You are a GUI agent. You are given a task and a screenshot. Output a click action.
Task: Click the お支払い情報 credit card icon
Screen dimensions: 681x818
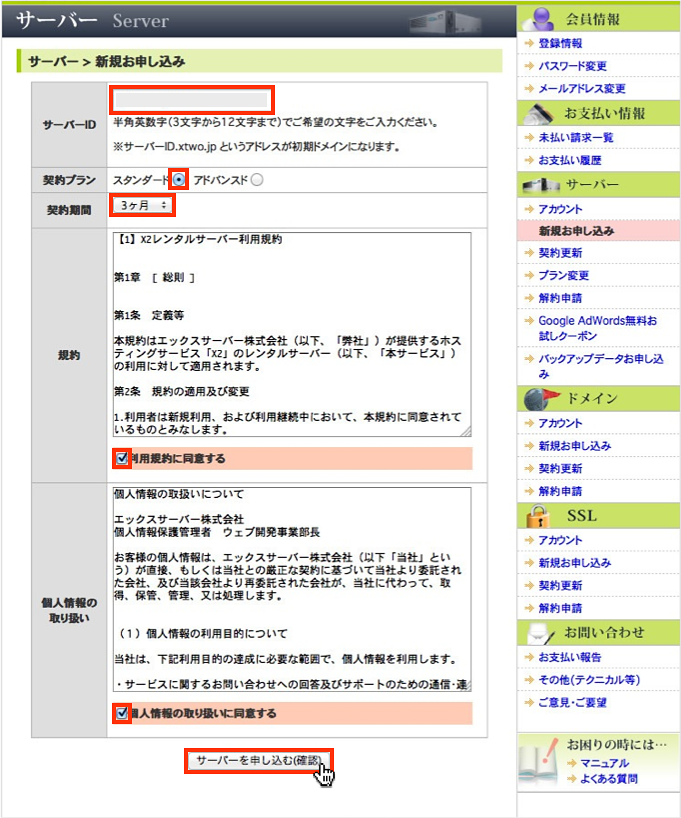pyautogui.click(x=539, y=113)
